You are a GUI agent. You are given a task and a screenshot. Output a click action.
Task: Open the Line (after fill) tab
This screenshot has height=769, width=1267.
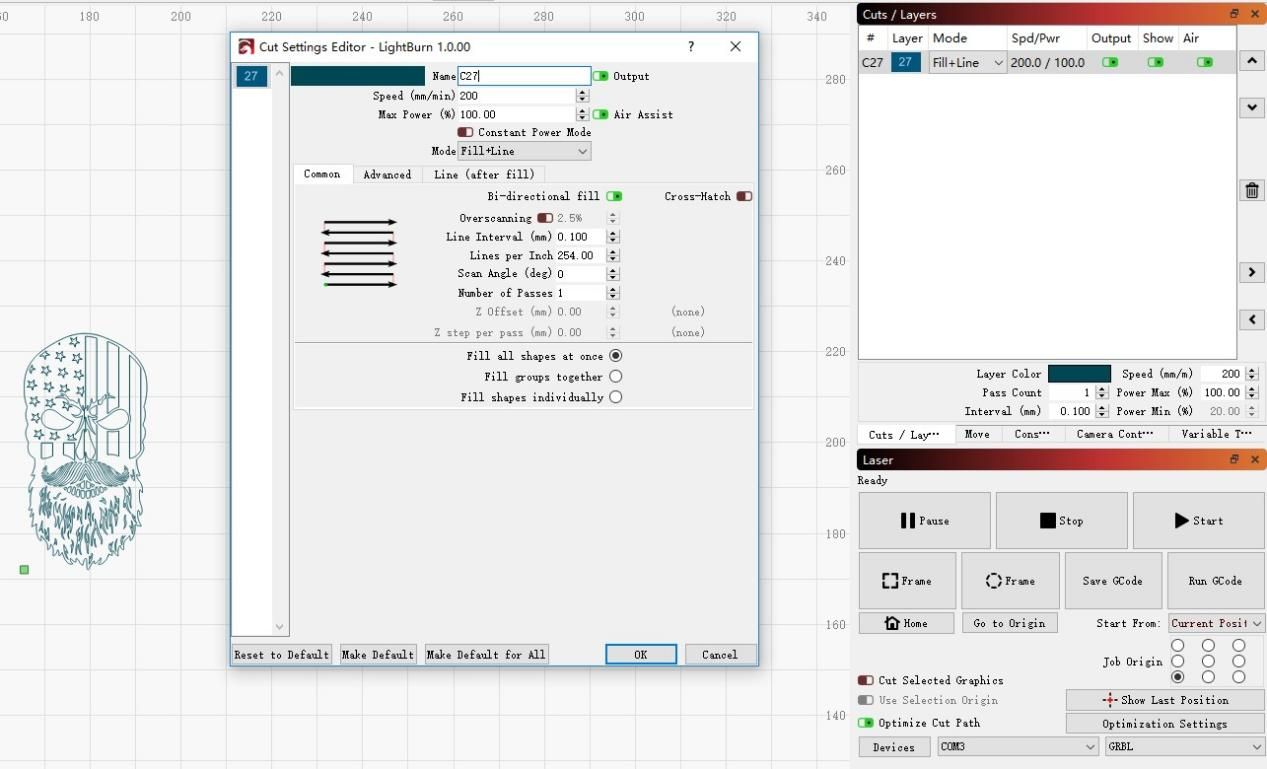pyautogui.click(x=484, y=174)
